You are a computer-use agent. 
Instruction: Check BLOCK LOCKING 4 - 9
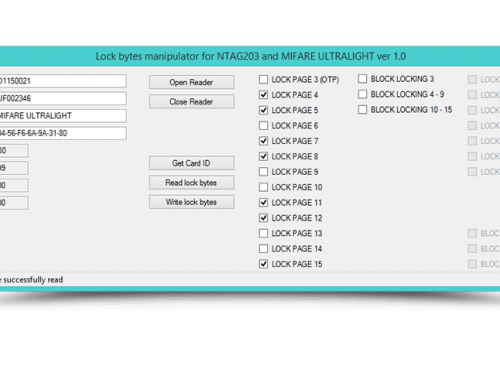pyautogui.click(x=362, y=94)
